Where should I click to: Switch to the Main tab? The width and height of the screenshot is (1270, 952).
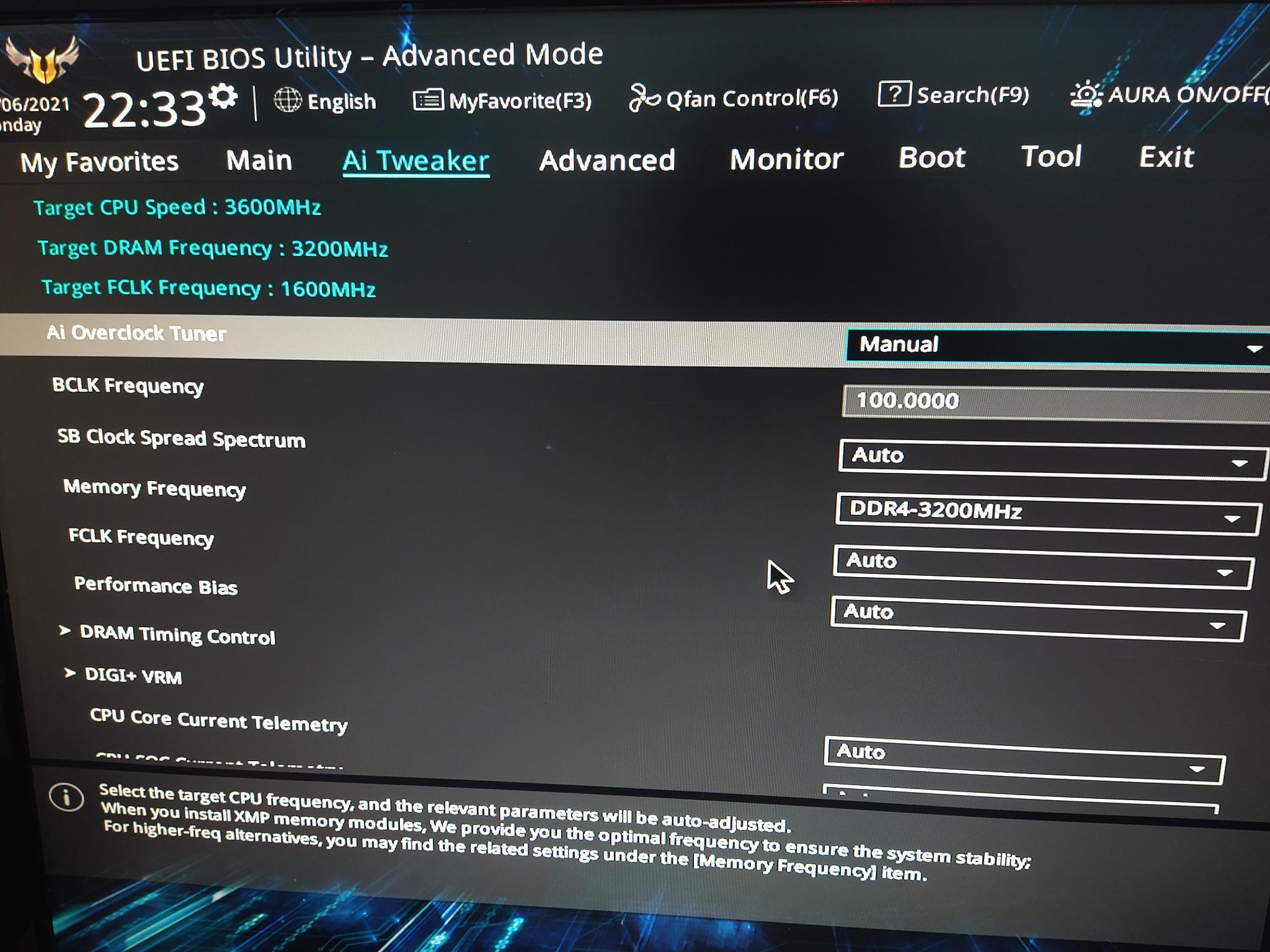(x=259, y=161)
